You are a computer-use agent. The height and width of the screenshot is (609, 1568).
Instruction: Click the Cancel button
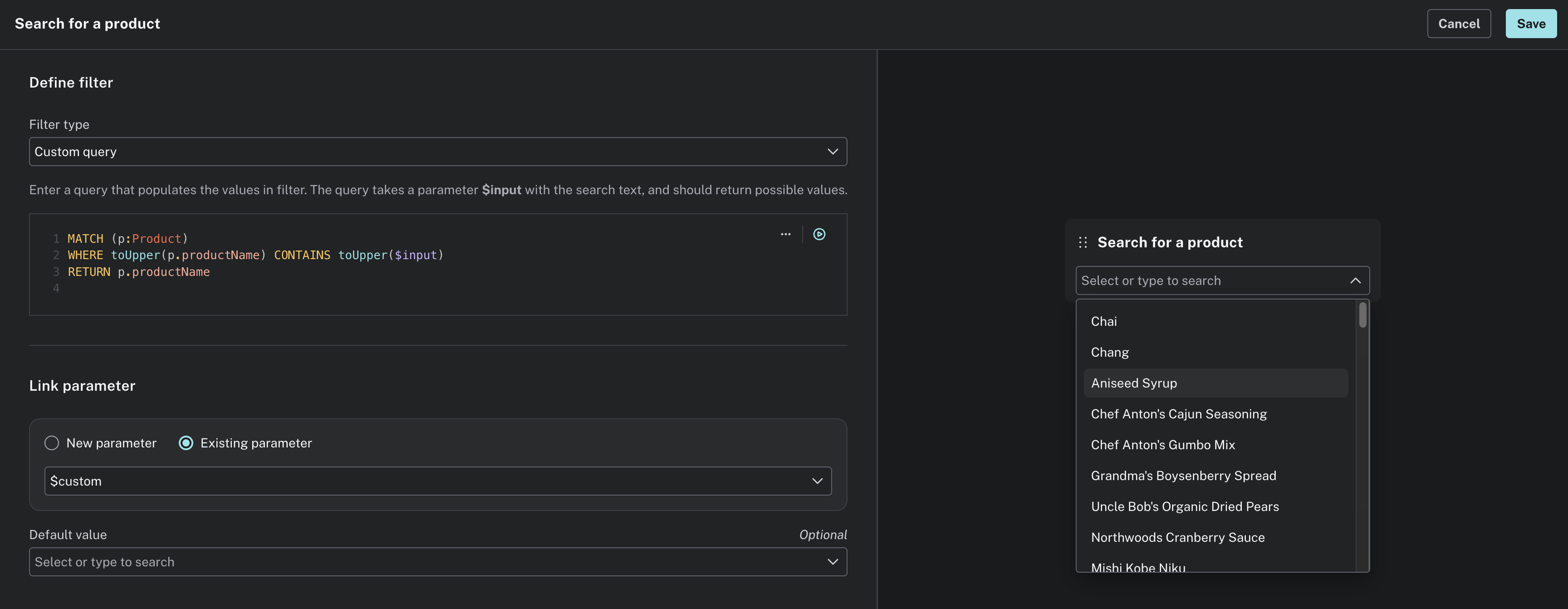(1459, 24)
